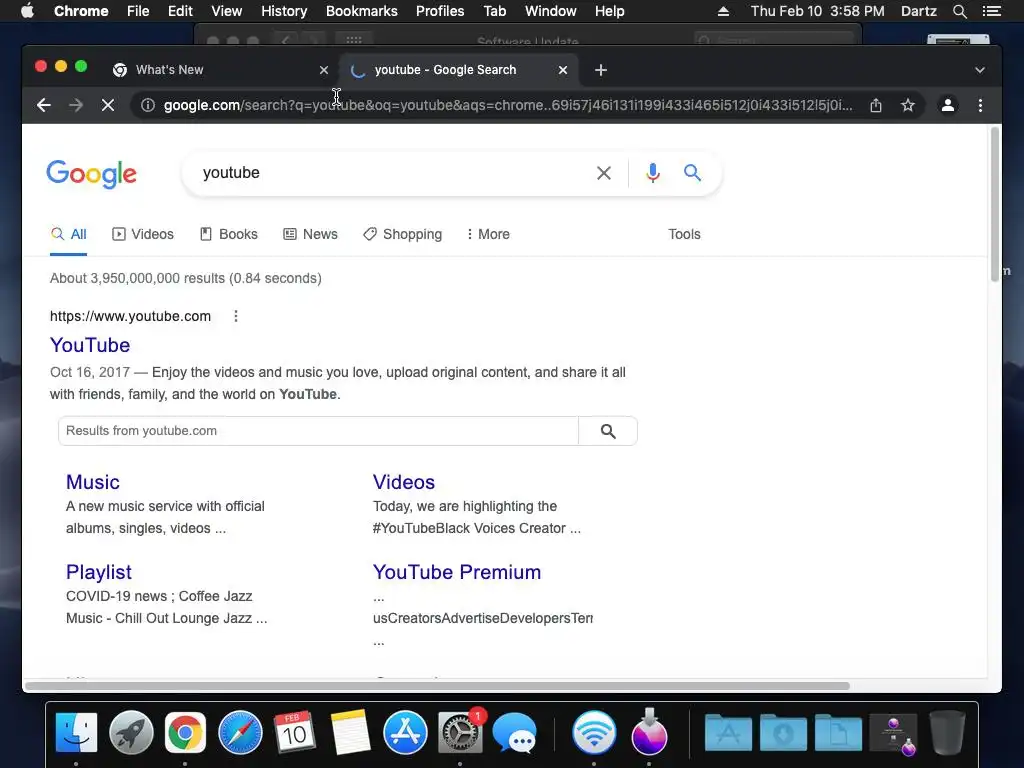Open Notes from the Dock

click(x=350, y=732)
